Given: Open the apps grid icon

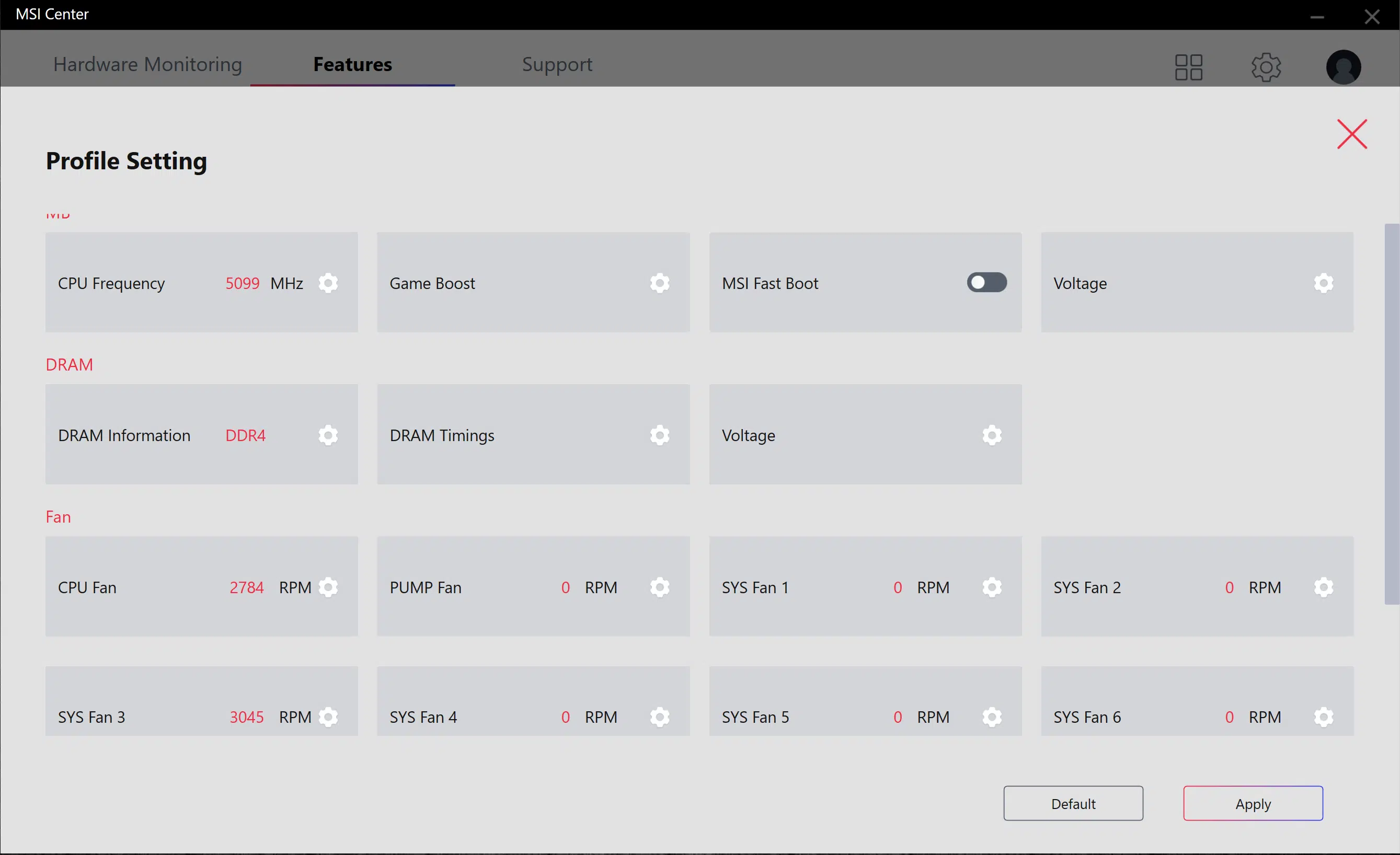Looking at the screenshot, I should click(x=1189, y=67).
